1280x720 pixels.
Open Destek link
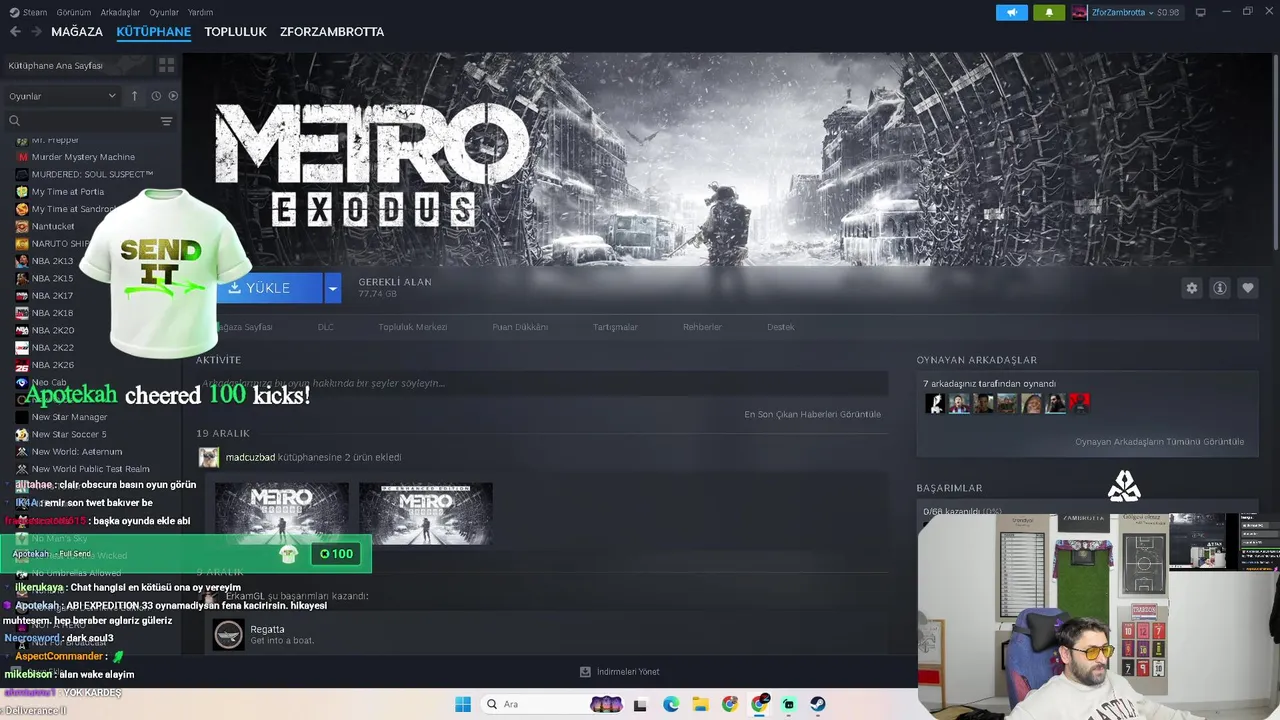coord(781,327)
